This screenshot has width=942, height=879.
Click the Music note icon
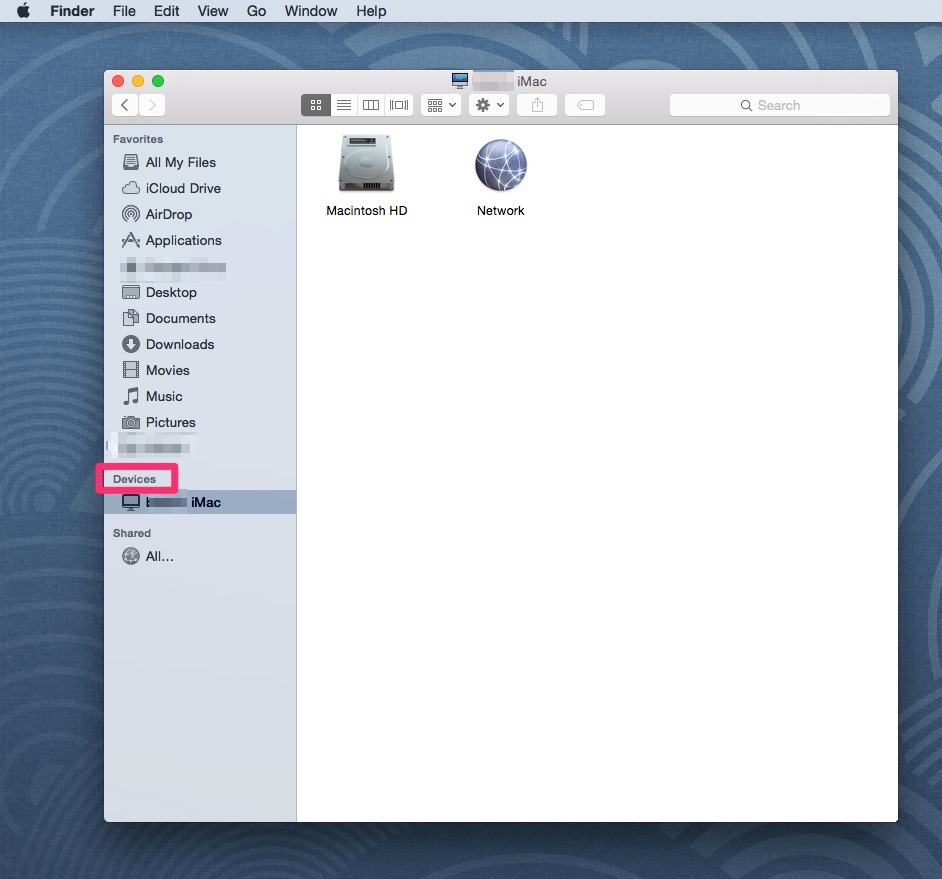coord(130,396)
